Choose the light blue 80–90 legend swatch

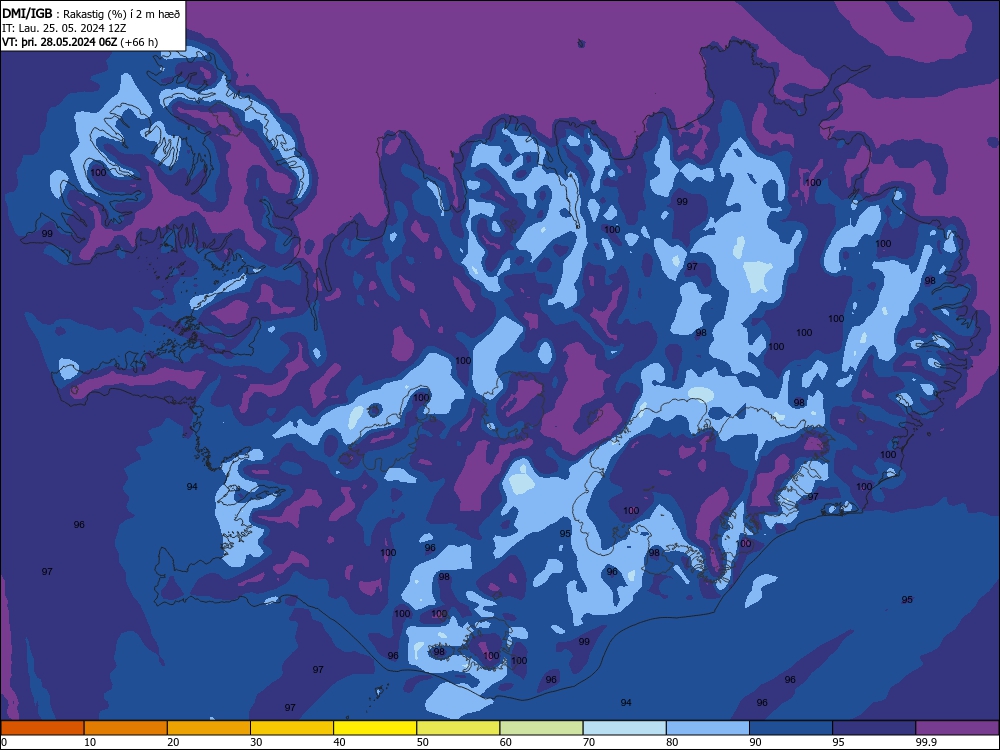tap(708, 728)
